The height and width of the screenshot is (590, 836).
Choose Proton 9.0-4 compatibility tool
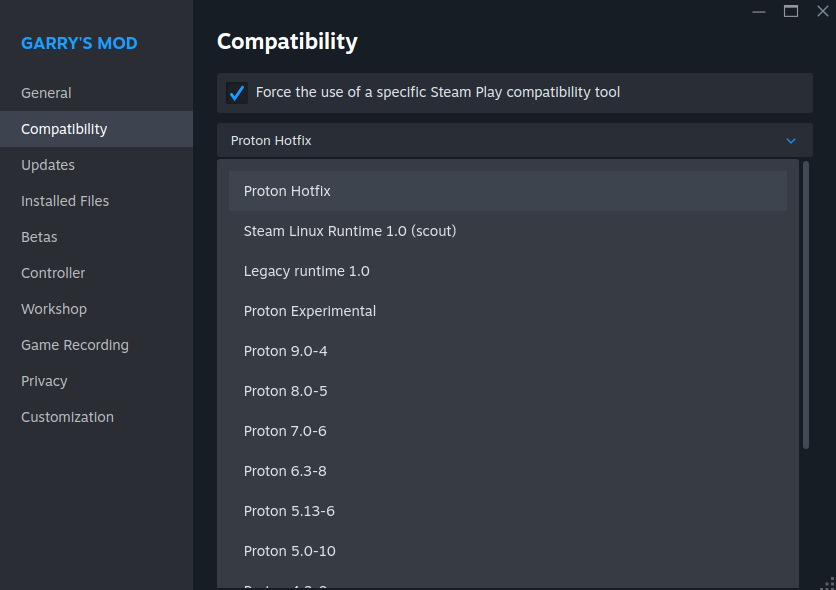point(286,351)
